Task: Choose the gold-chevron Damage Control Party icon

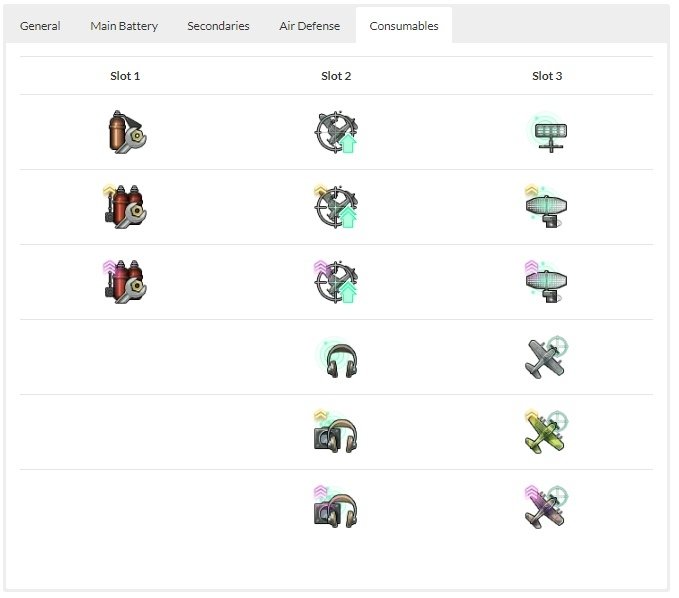Action: 125,207
